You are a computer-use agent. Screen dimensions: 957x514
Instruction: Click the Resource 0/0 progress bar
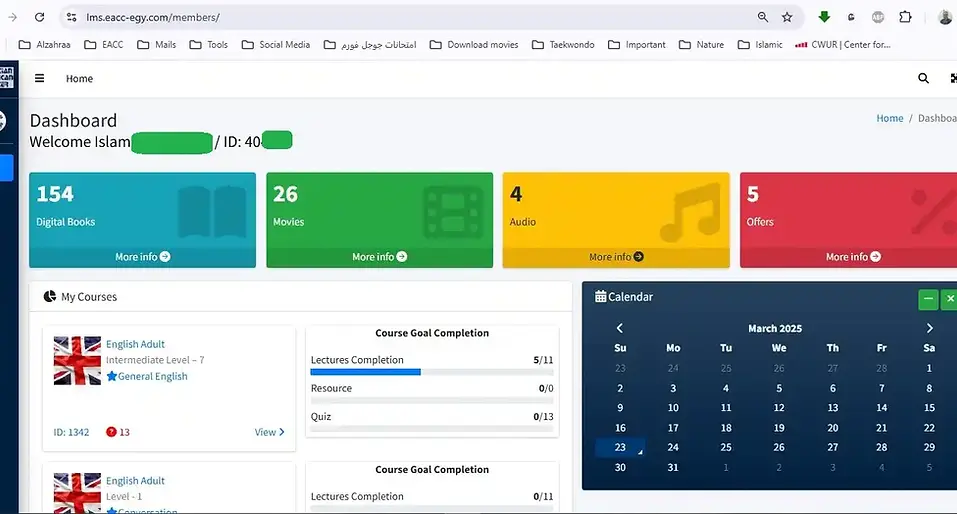(432, 400)
